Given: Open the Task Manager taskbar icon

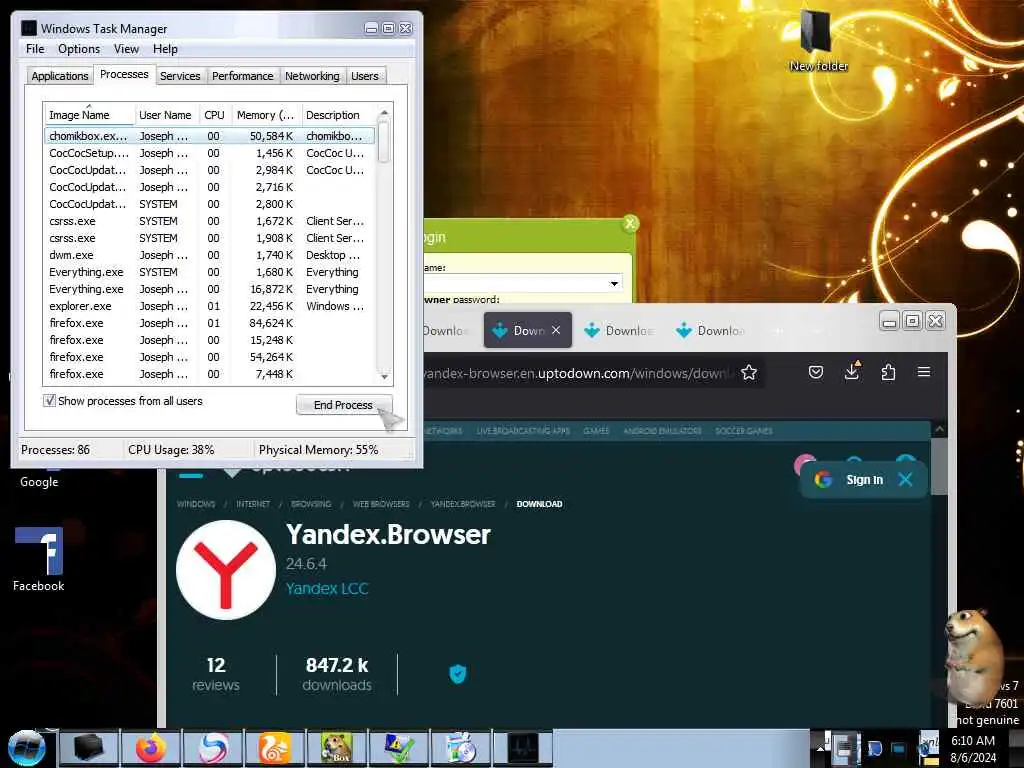Looking at the screenshot, I should [522, 748].
